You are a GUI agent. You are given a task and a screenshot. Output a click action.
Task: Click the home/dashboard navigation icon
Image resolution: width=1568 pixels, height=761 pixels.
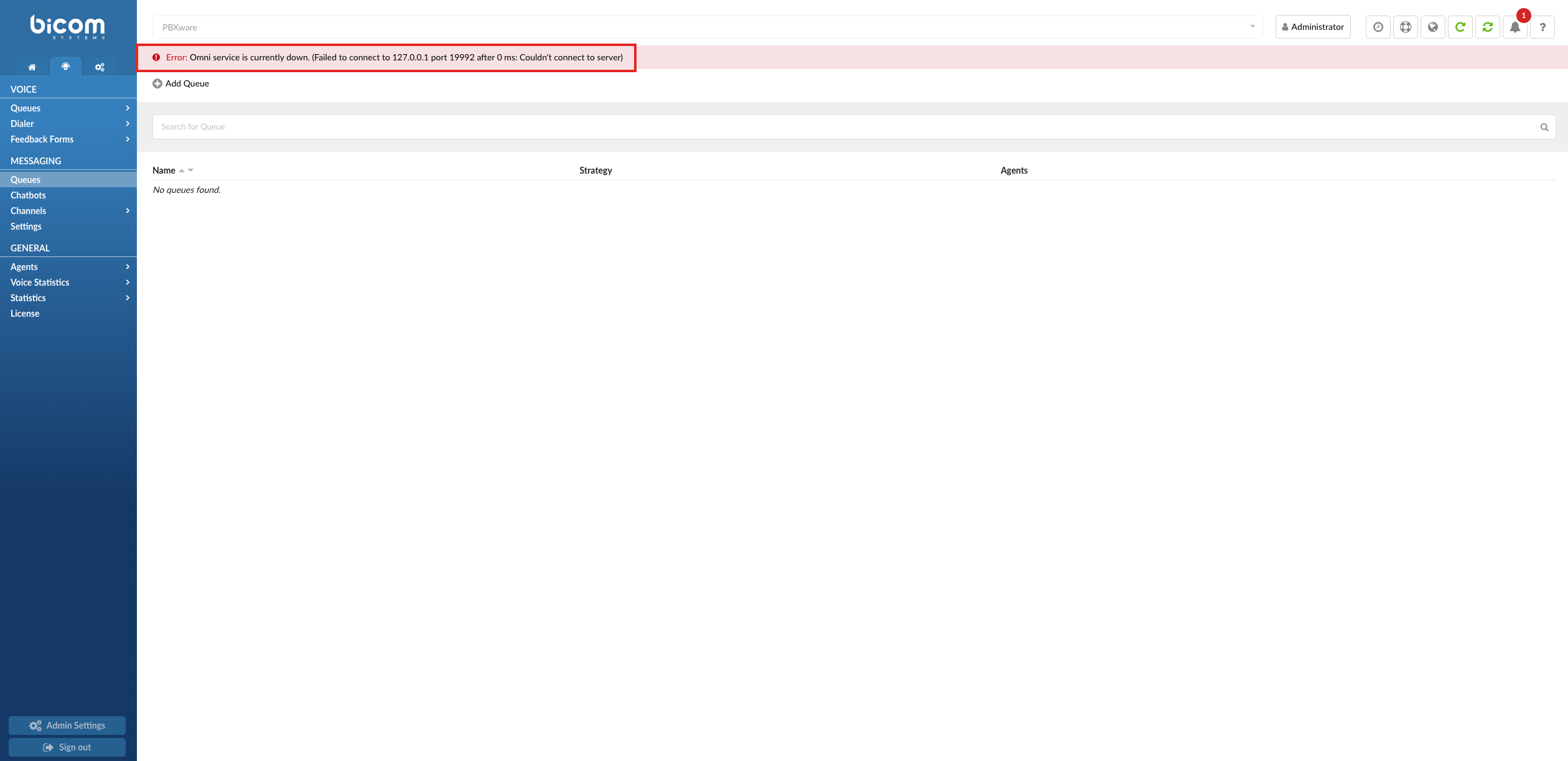pos(31,67)
